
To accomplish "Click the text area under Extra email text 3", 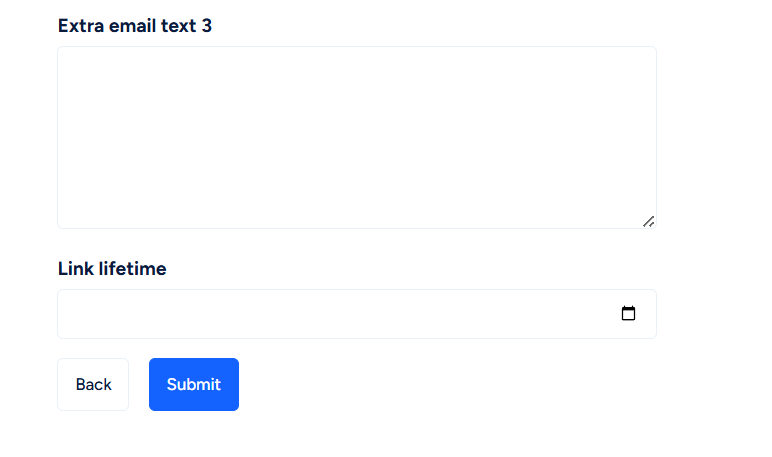I will point(357,137).
